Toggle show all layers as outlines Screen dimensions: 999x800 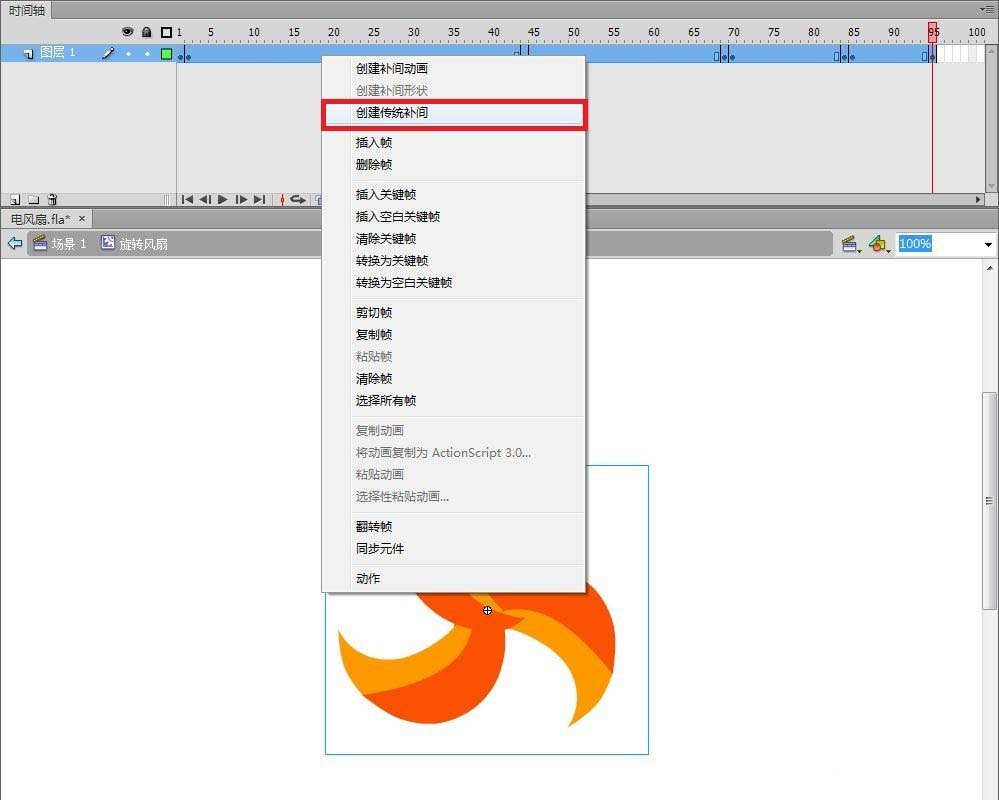click(x=166, y=32)
